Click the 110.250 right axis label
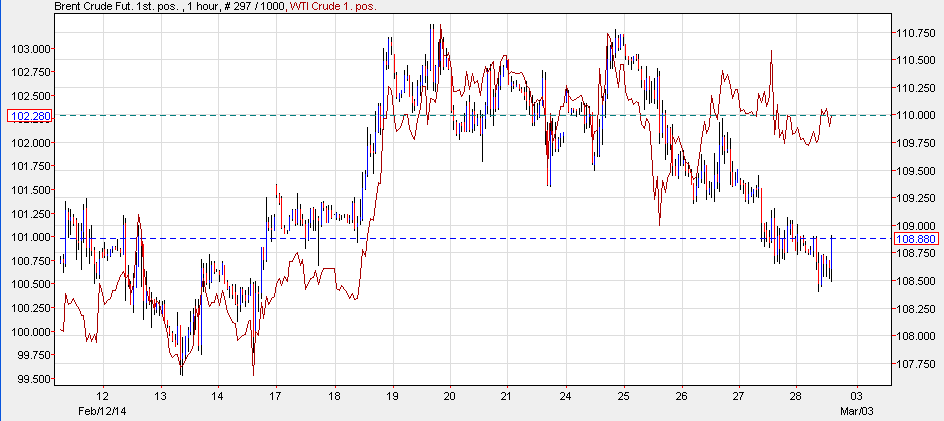The width and height of the screenshot is (944, 421). click(915, 88)
